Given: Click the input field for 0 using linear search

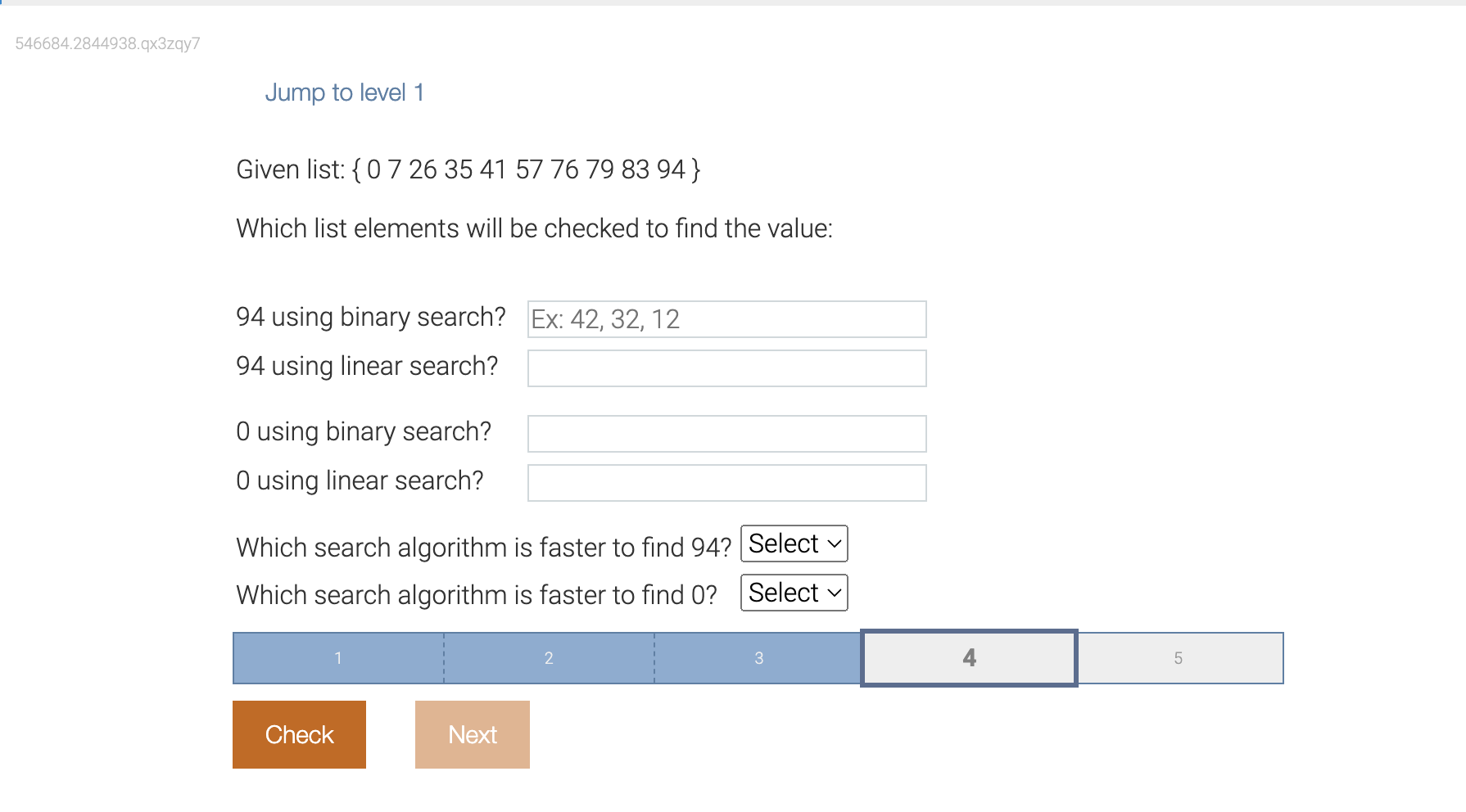Looking at the screenshot, I should [726, 482].
